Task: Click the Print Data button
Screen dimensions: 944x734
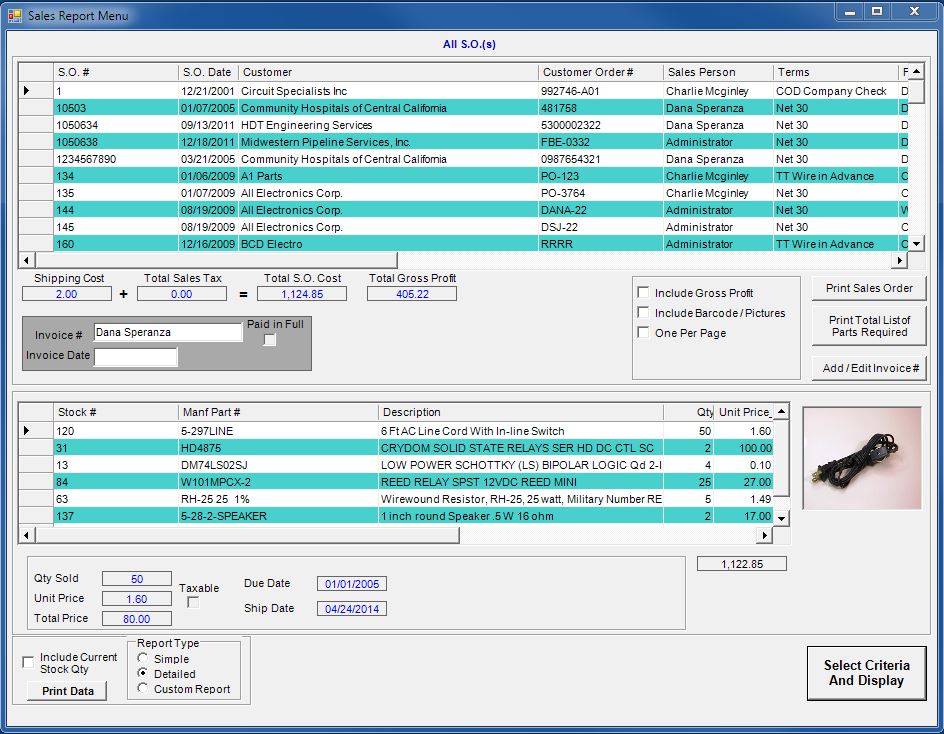Action: 67,691
